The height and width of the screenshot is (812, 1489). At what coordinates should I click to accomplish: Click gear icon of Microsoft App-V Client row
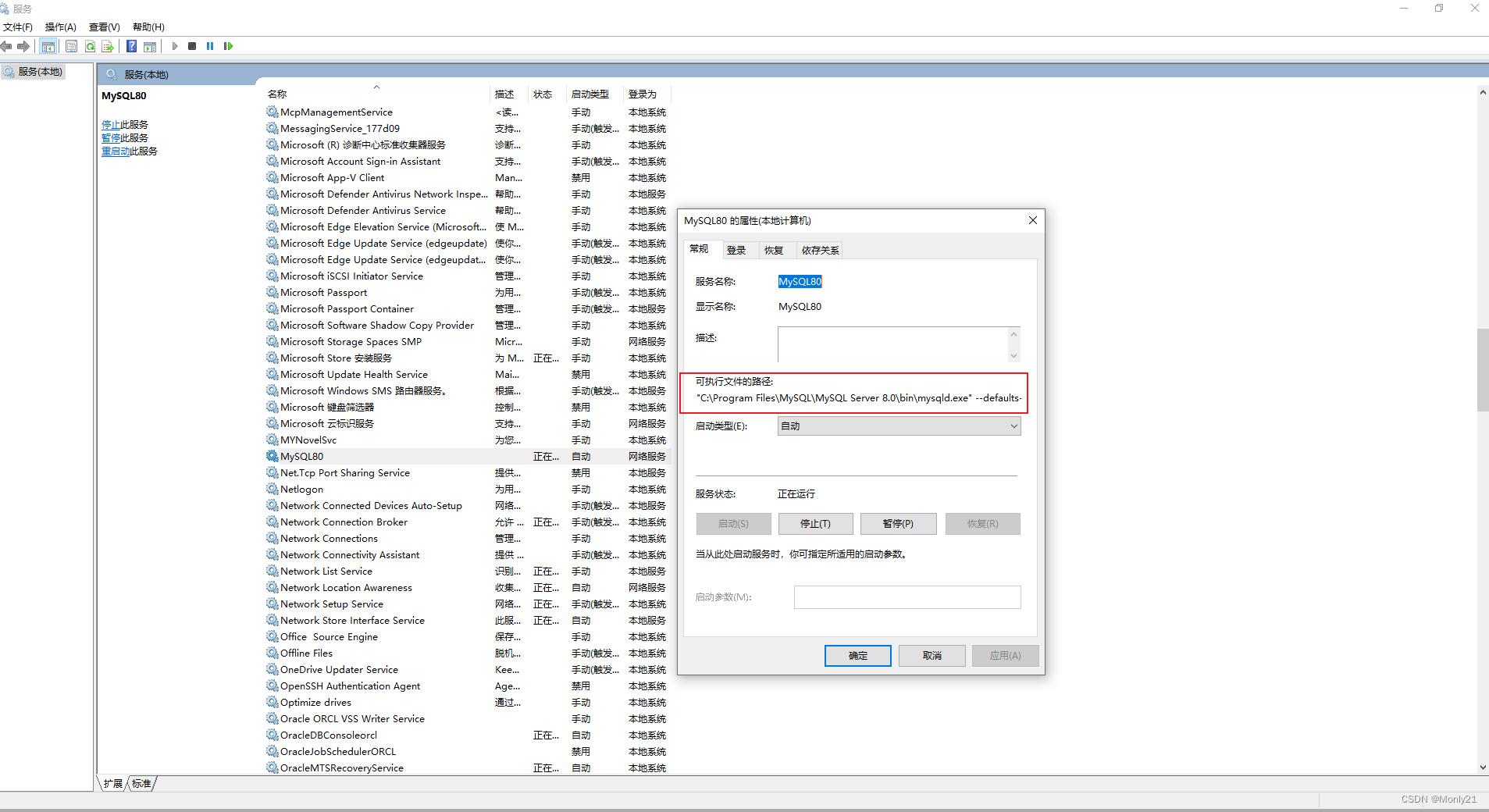(272, 177)
